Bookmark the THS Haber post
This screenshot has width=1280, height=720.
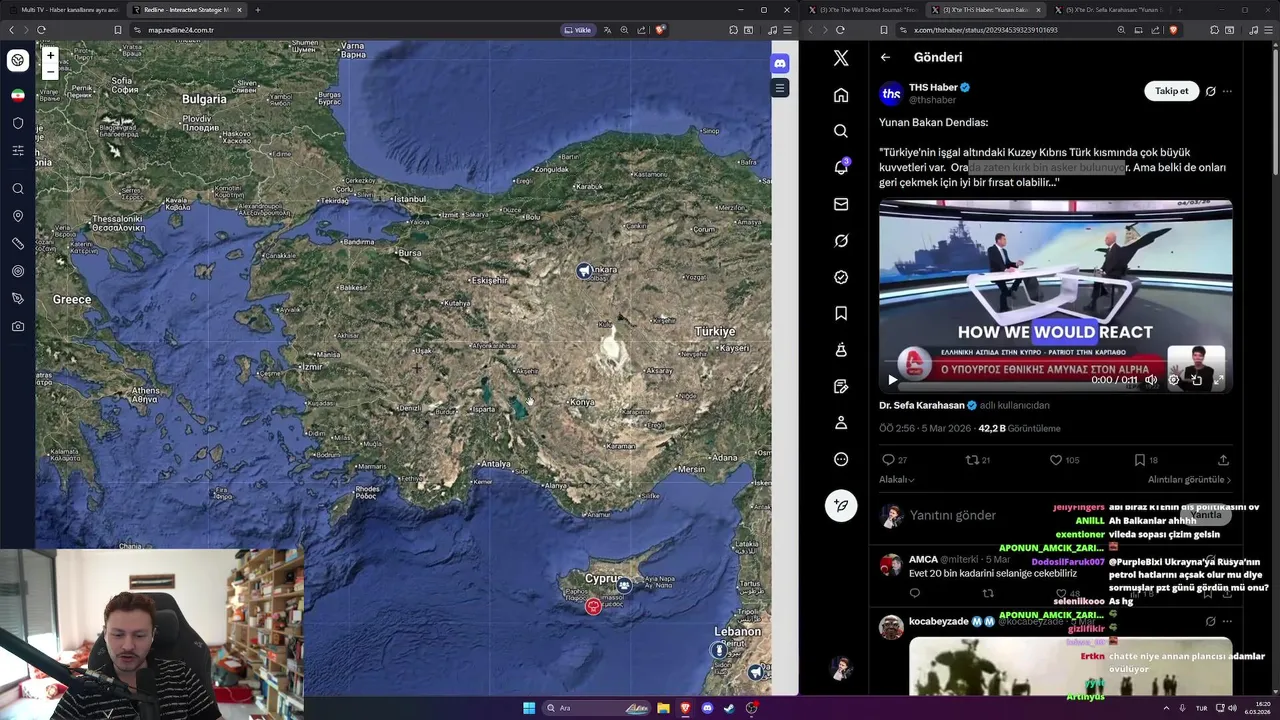click(1139, 460)
